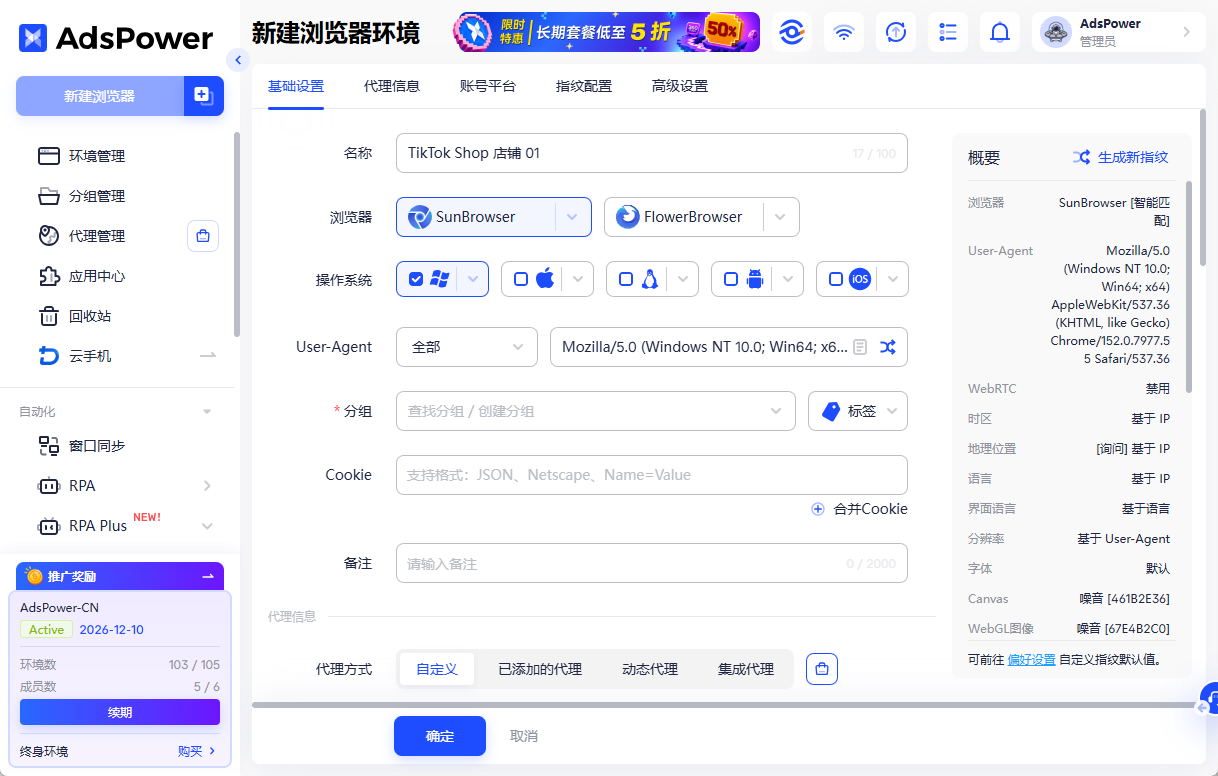Open the 偏好设置 link

[1031, 659]
